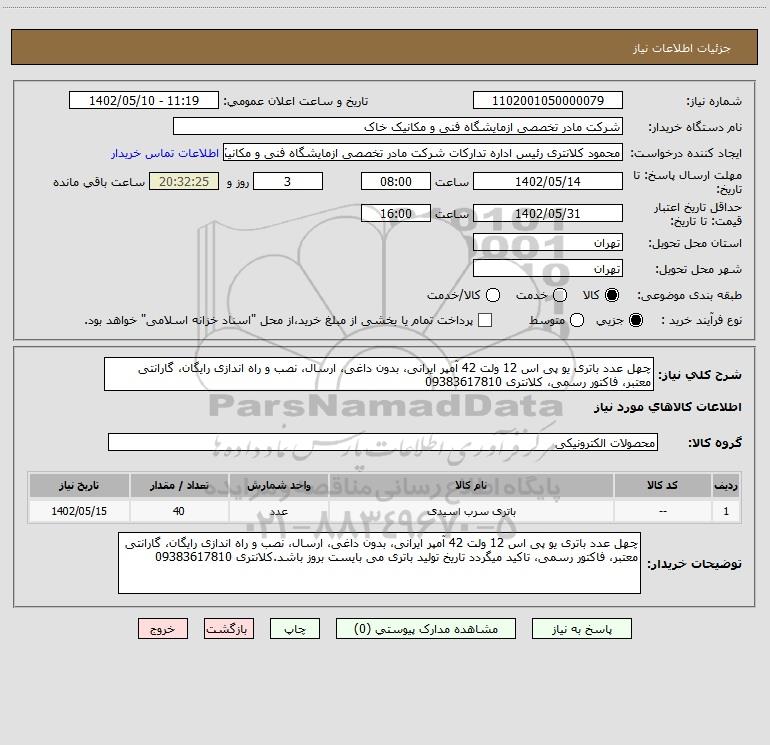Click the بازگشت back button

(x=229, y=629)
